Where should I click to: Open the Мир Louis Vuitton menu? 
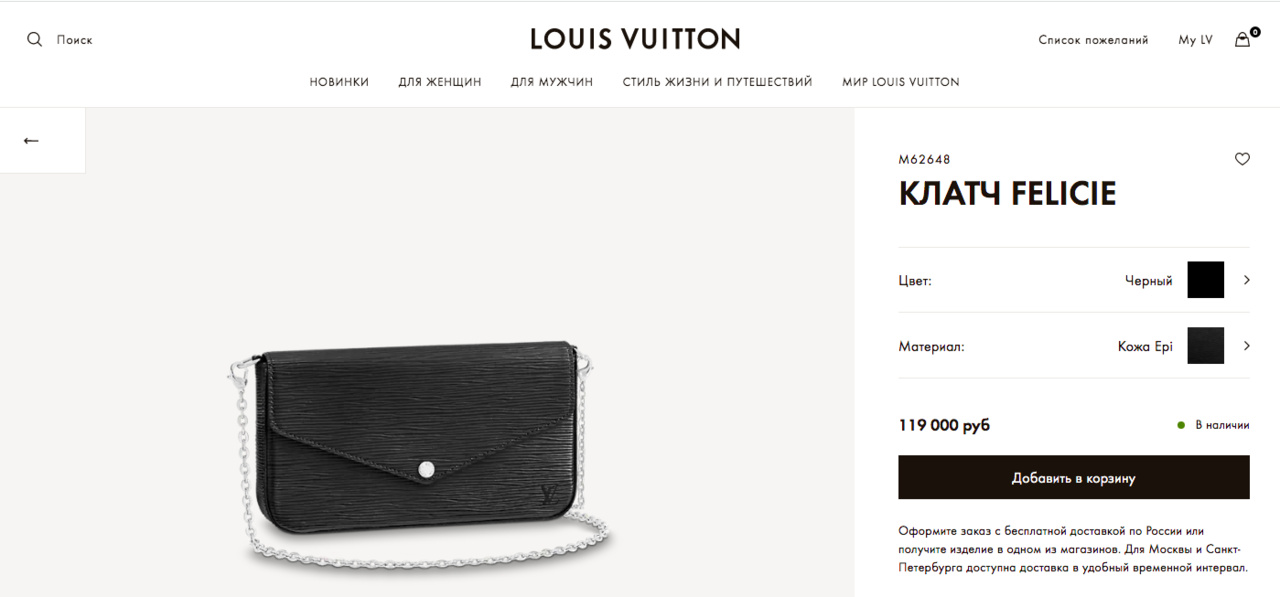click(901, 82)
